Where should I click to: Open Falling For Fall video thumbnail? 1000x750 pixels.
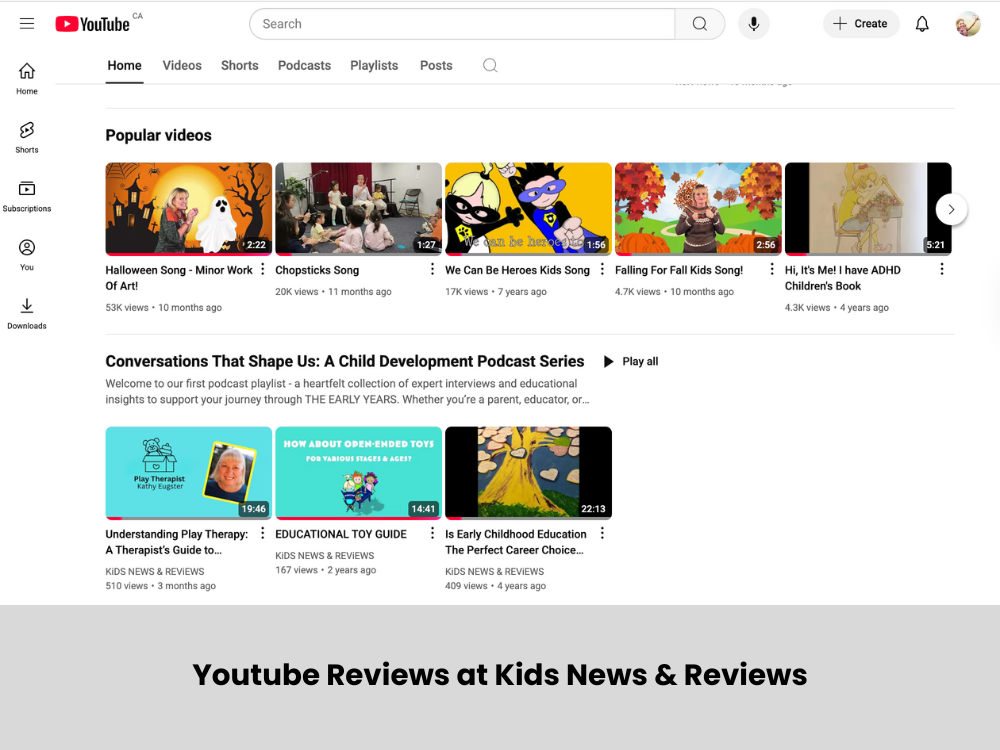tap(698, 209)
